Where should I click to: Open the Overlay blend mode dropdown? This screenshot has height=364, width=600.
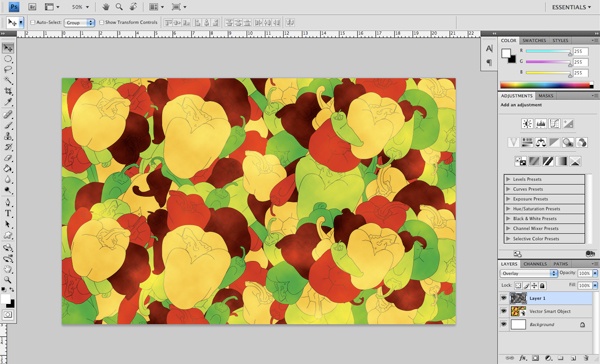pos(528,273)
